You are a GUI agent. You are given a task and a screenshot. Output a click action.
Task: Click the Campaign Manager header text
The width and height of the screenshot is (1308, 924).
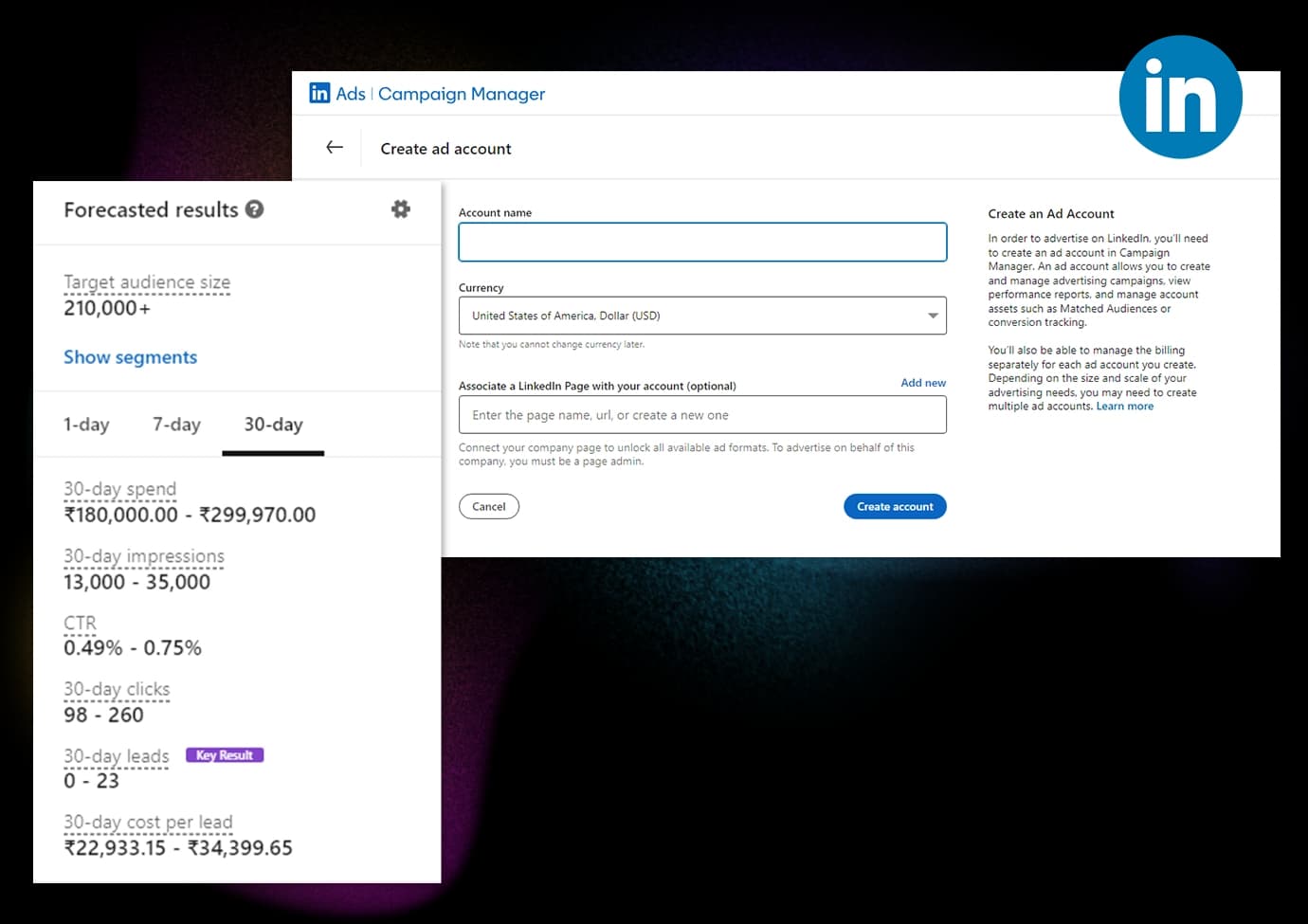pos(462,94)
